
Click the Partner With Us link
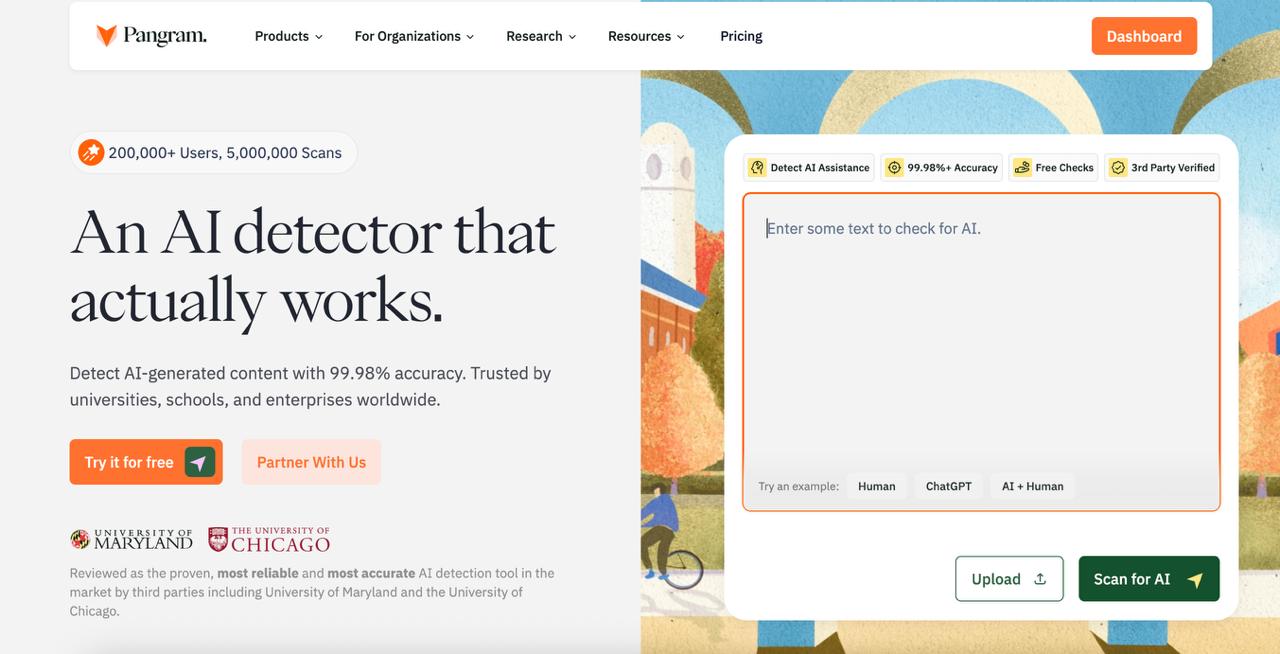pos(311,461)
